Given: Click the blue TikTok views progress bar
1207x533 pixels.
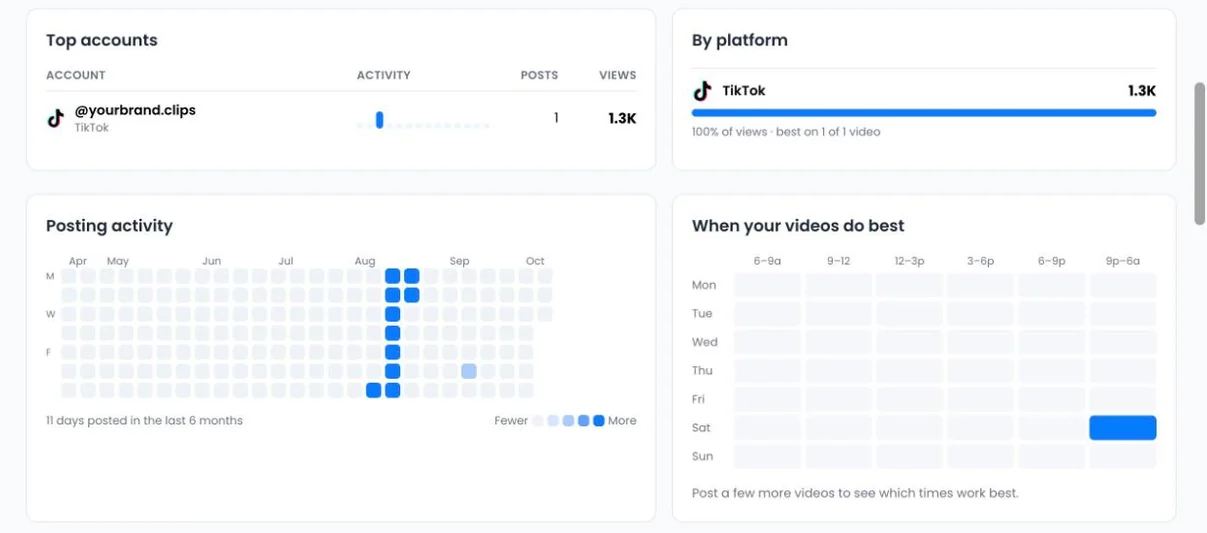Looking at the screenshot, I should coord(924,113).
